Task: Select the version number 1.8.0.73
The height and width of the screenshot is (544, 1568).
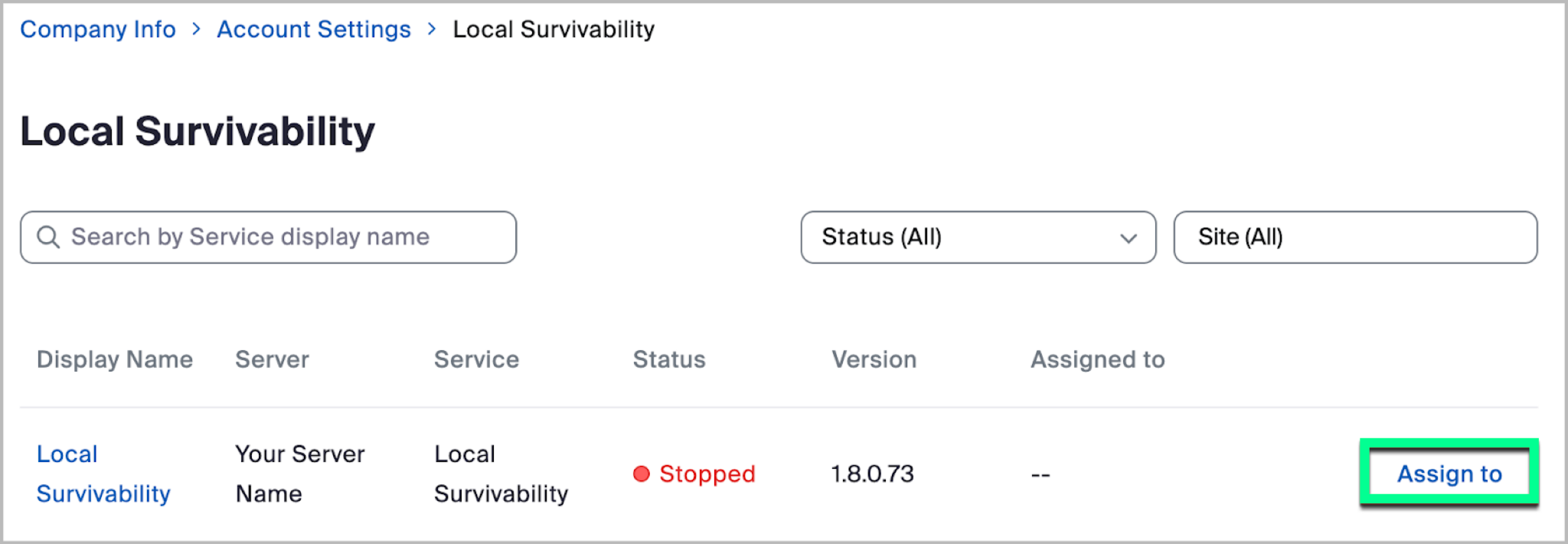Action: tap(873, 474)
